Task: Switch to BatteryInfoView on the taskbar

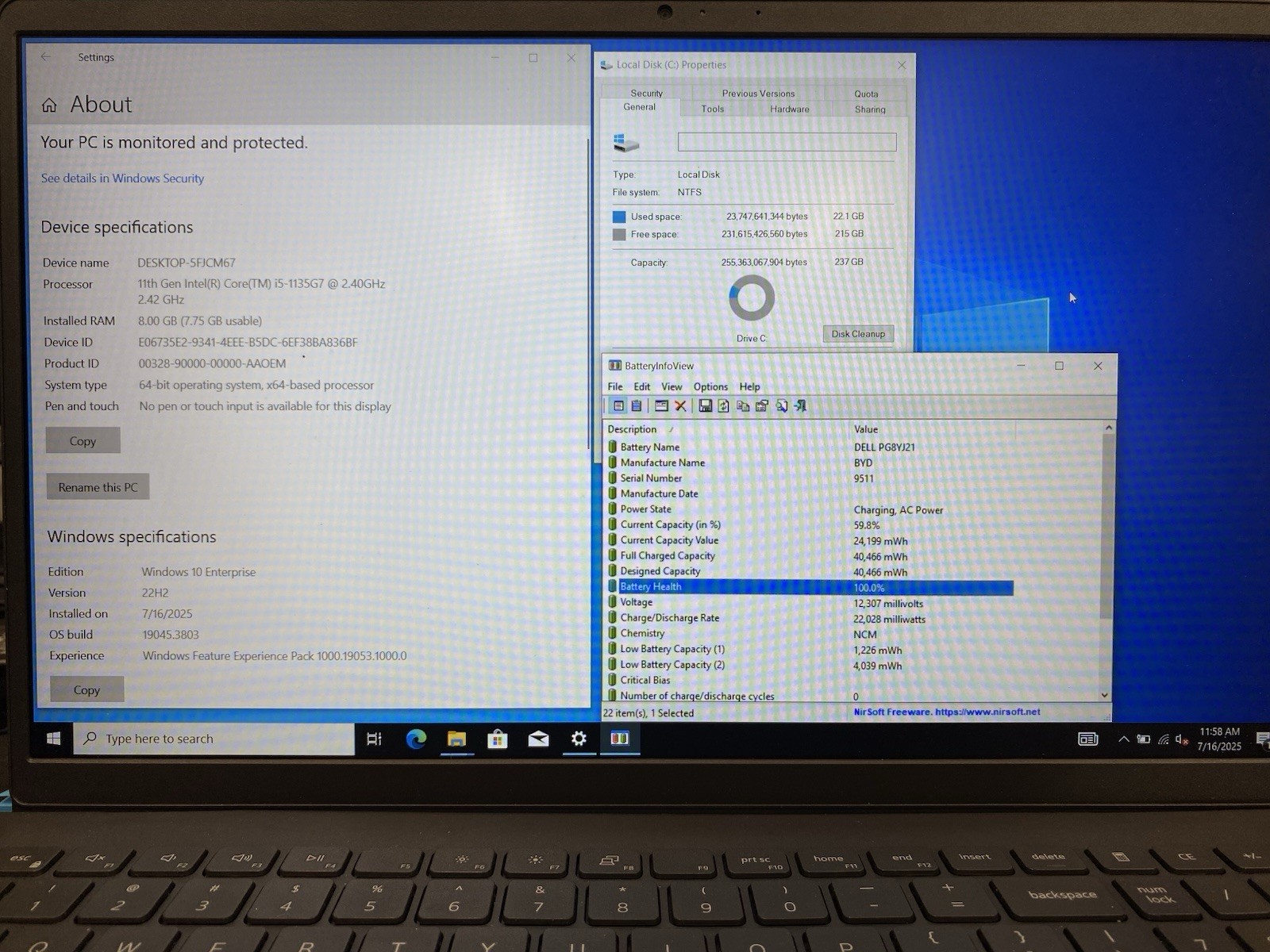Action: pos(620,739)
